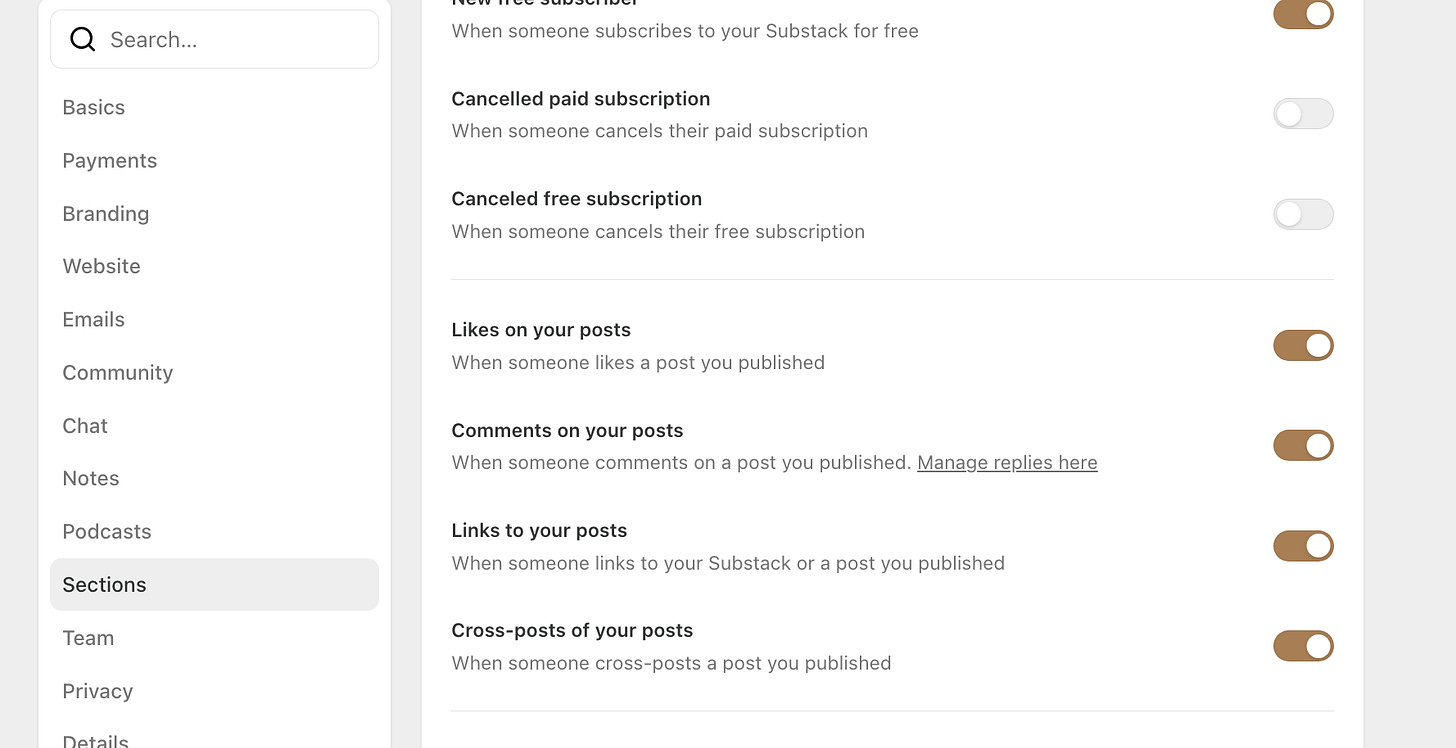
Task: Disable Cross-posts of your posts alerts
Action: point(1303,646)
